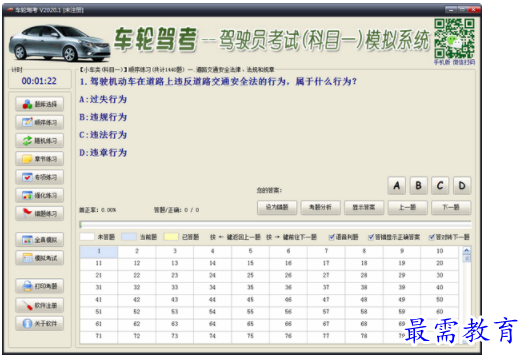
Task: Jump to question 27 in grid
Action: [326, 275]
